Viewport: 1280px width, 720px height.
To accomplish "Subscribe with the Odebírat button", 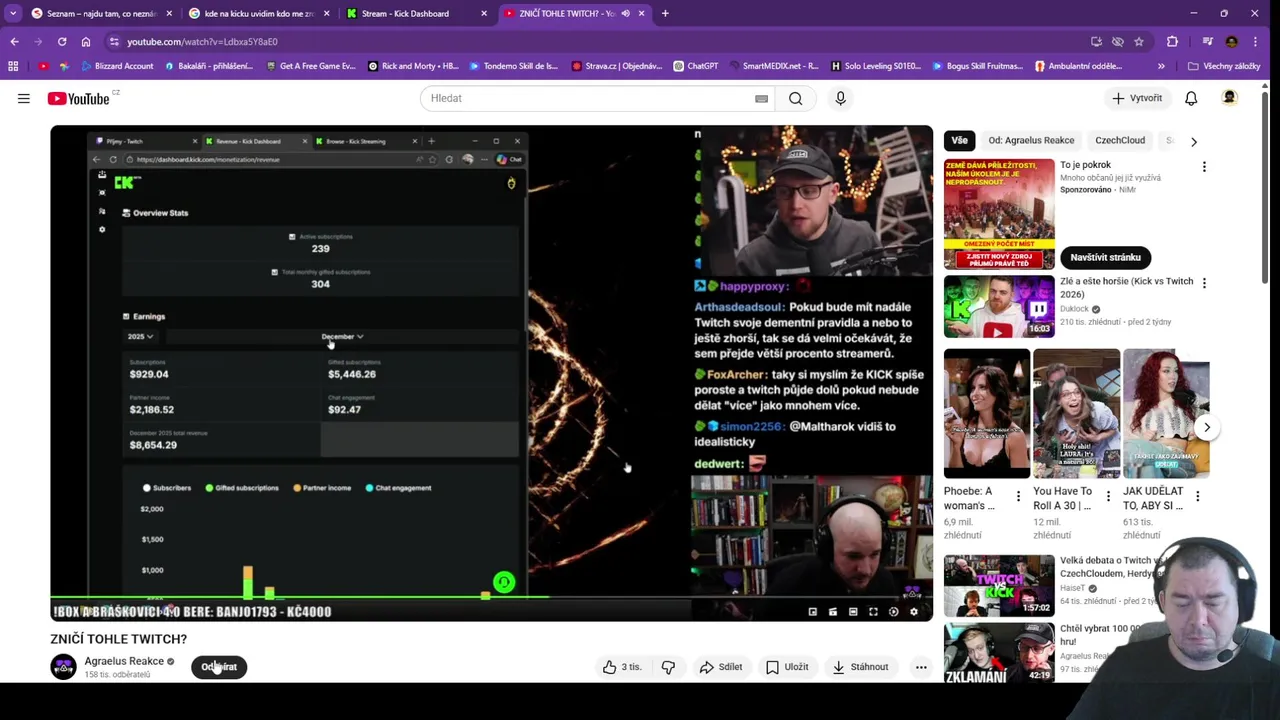I will 219,667.
